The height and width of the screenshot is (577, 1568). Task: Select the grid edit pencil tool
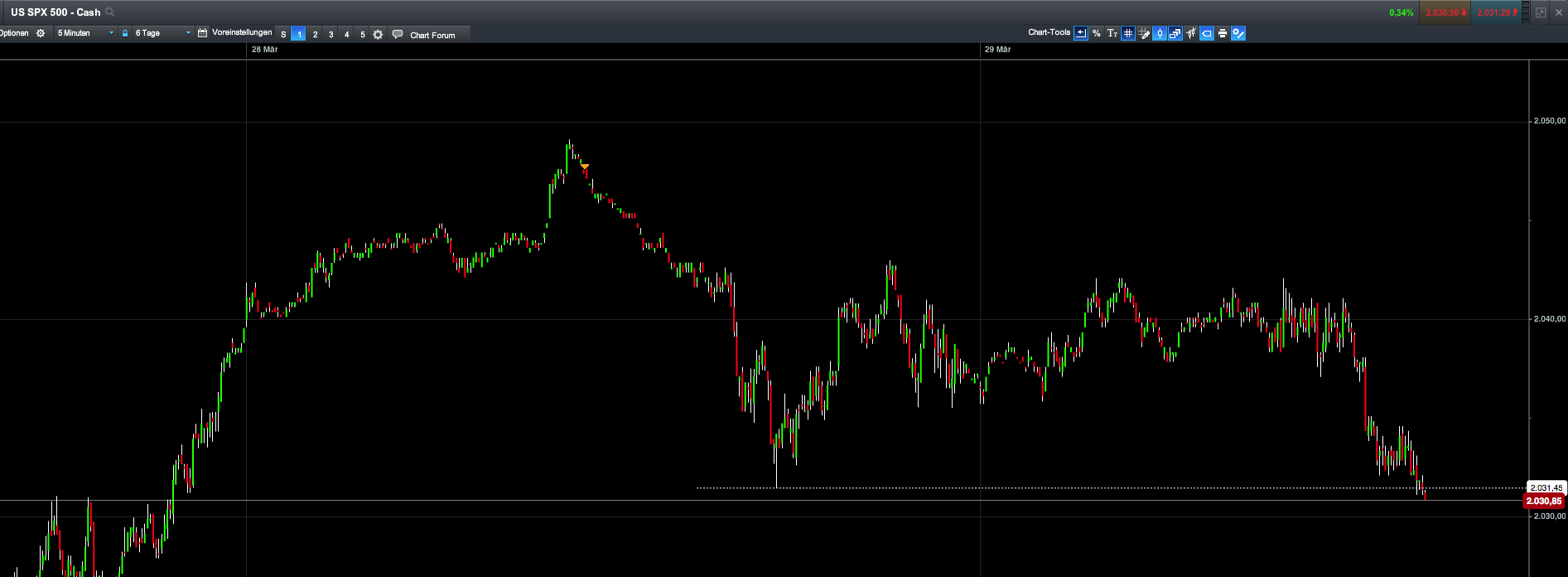(x=1144, y=33)
